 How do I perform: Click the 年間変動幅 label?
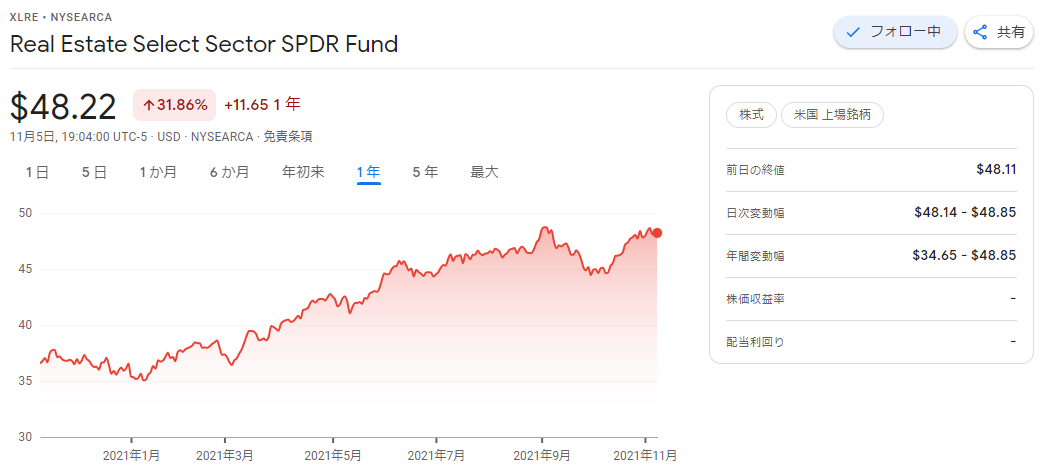755,256
